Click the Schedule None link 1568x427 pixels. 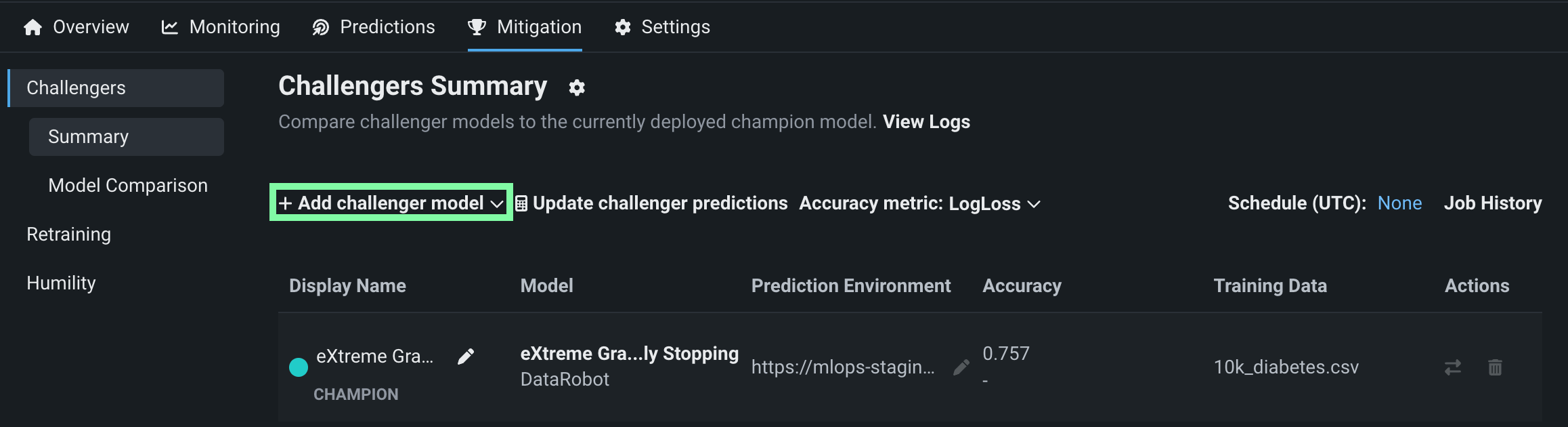[x=1399, y=203]
